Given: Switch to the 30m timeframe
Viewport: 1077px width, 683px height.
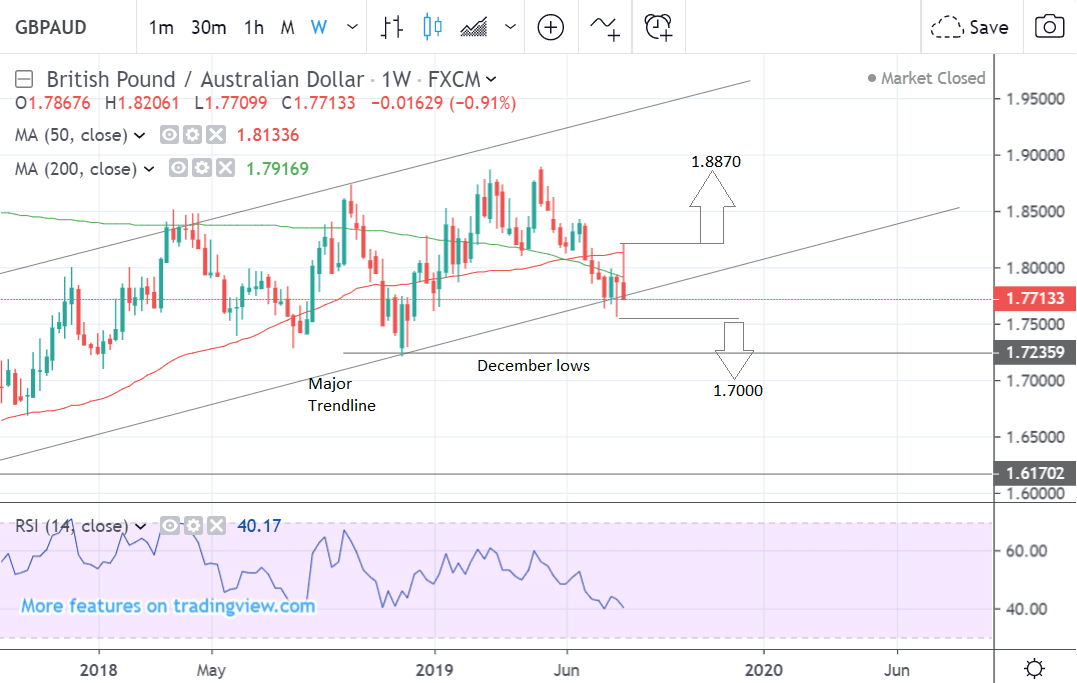Looking at the screenshot, I should pyautogui.click(x=208, y=27).
